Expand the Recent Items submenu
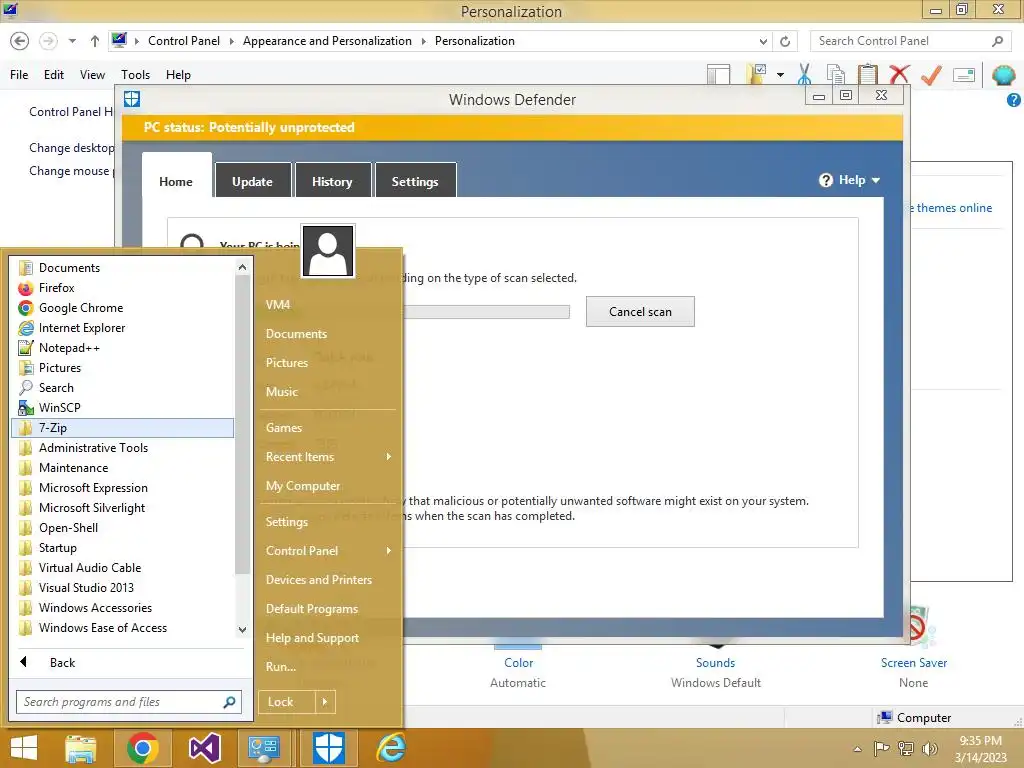 point(328,456)
